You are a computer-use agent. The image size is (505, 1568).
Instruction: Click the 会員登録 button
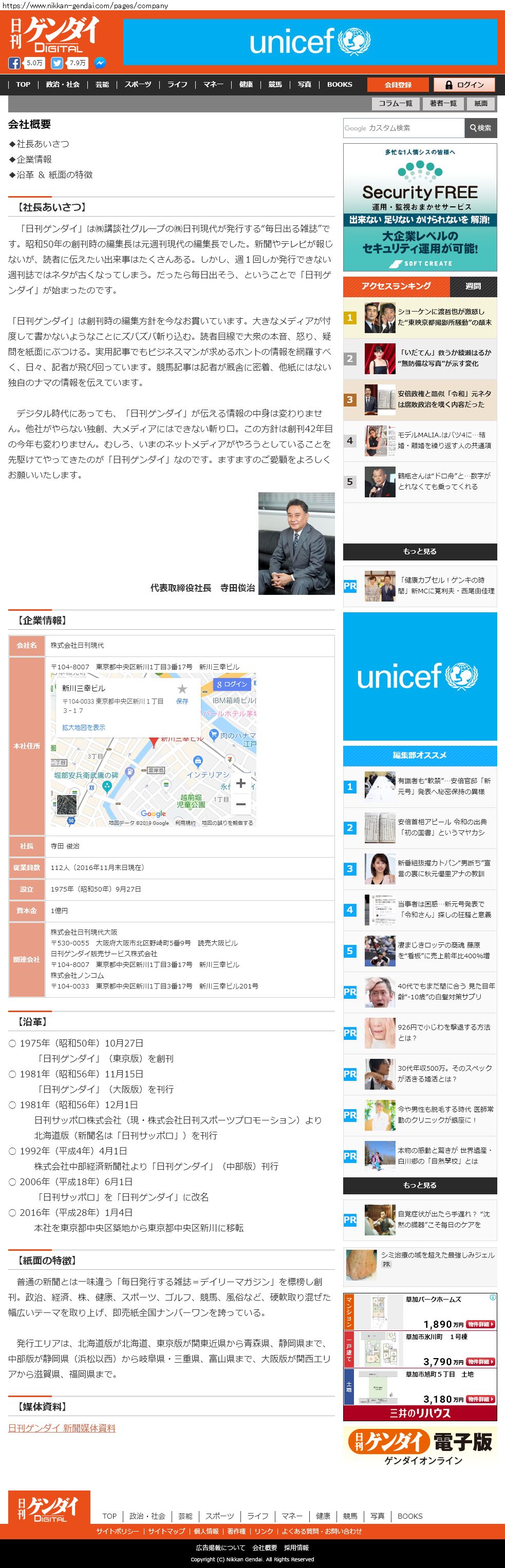pyautogui.click(x=398, y=85)
